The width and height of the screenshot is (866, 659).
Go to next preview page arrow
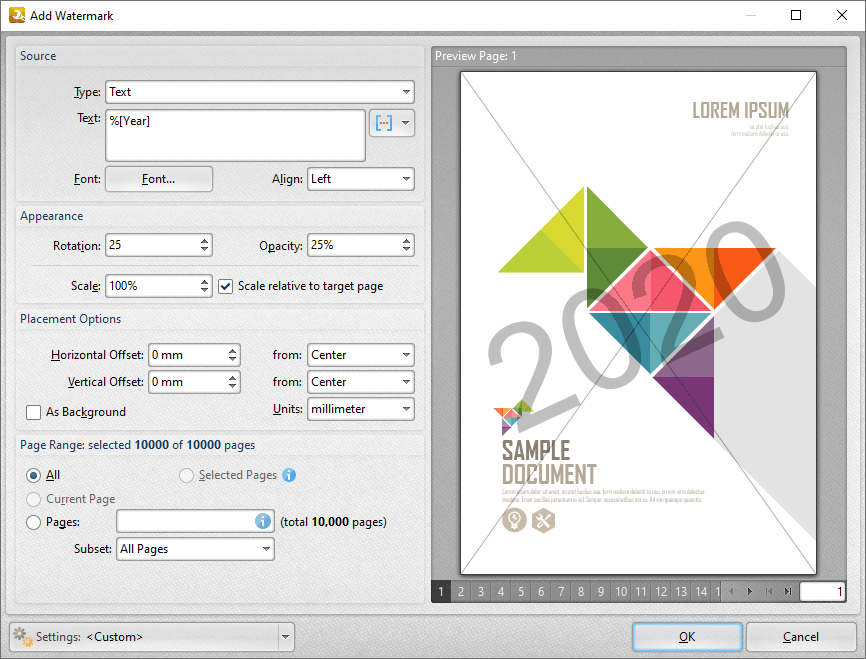750,592
